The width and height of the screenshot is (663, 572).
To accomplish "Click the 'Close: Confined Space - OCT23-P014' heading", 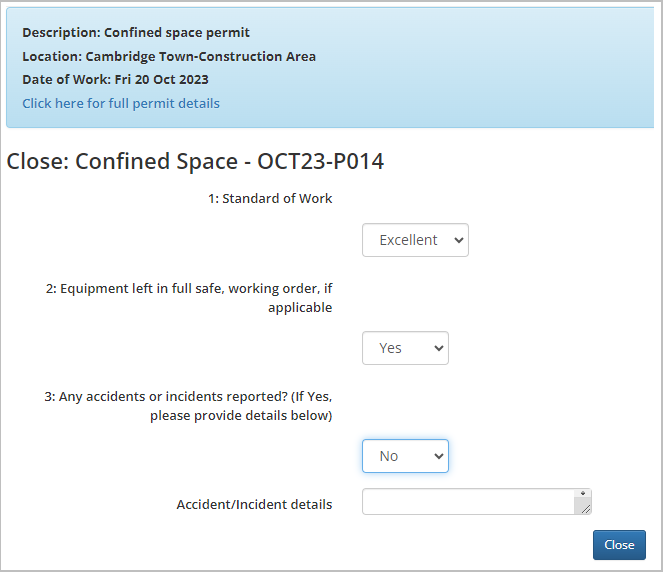I will pos(195,161).
